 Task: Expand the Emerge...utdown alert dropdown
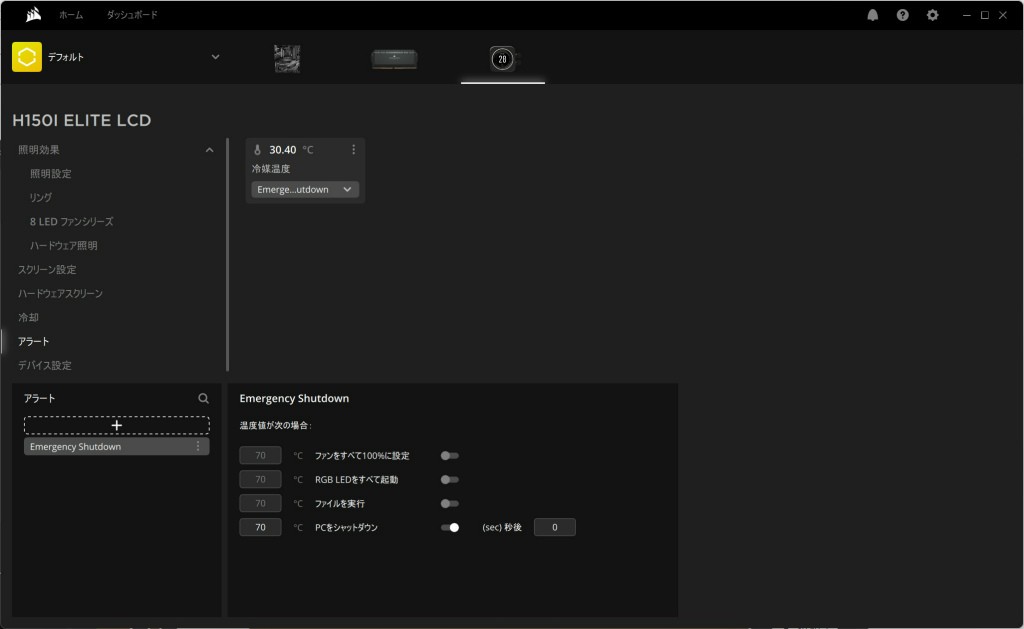pos(305,189)
